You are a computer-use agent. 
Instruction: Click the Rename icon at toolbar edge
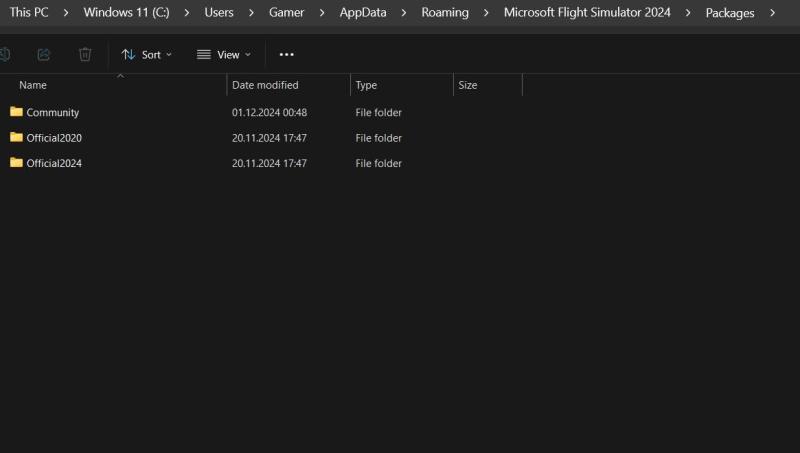click(4, 54)
